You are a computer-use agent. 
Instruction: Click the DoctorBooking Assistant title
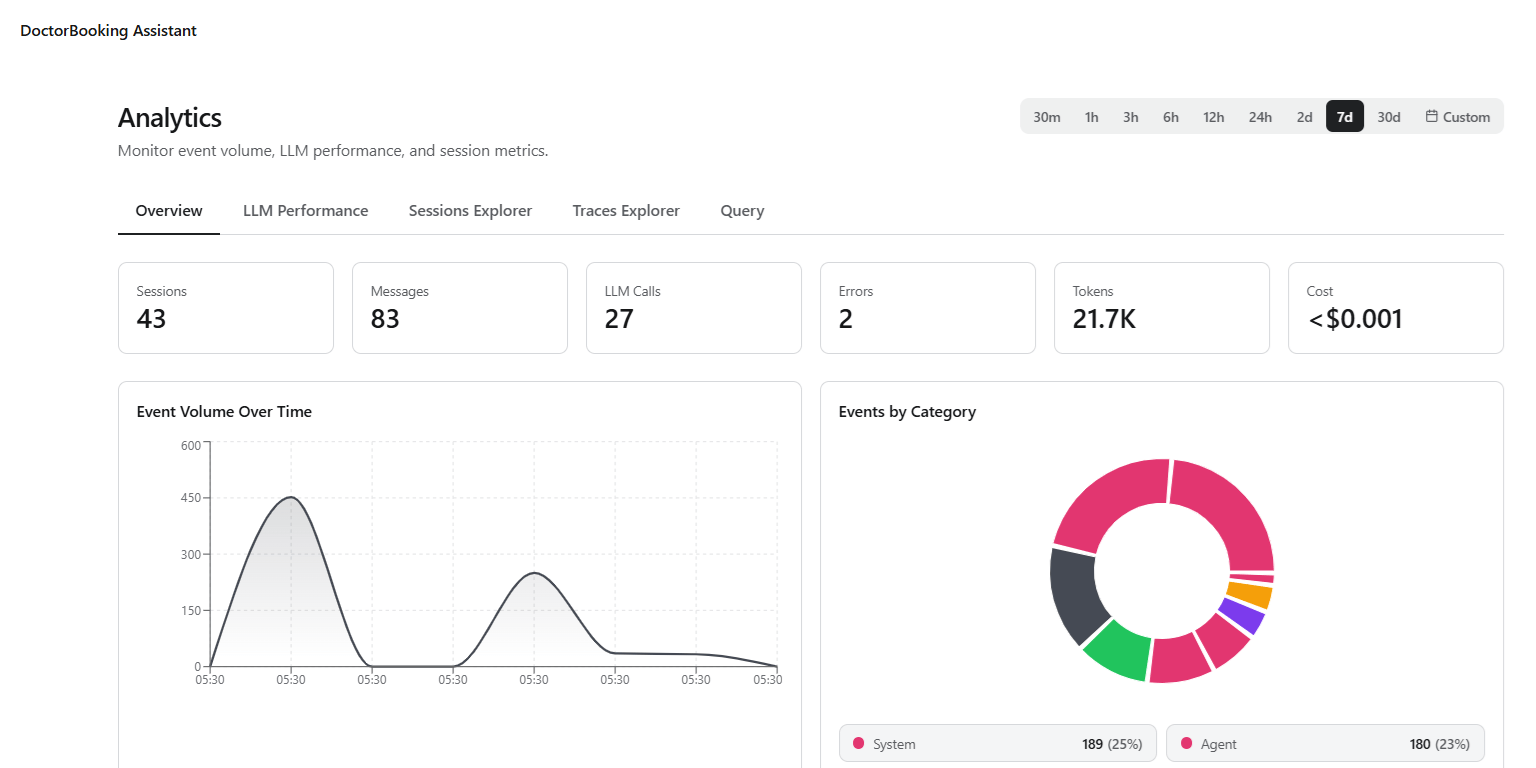109,31
